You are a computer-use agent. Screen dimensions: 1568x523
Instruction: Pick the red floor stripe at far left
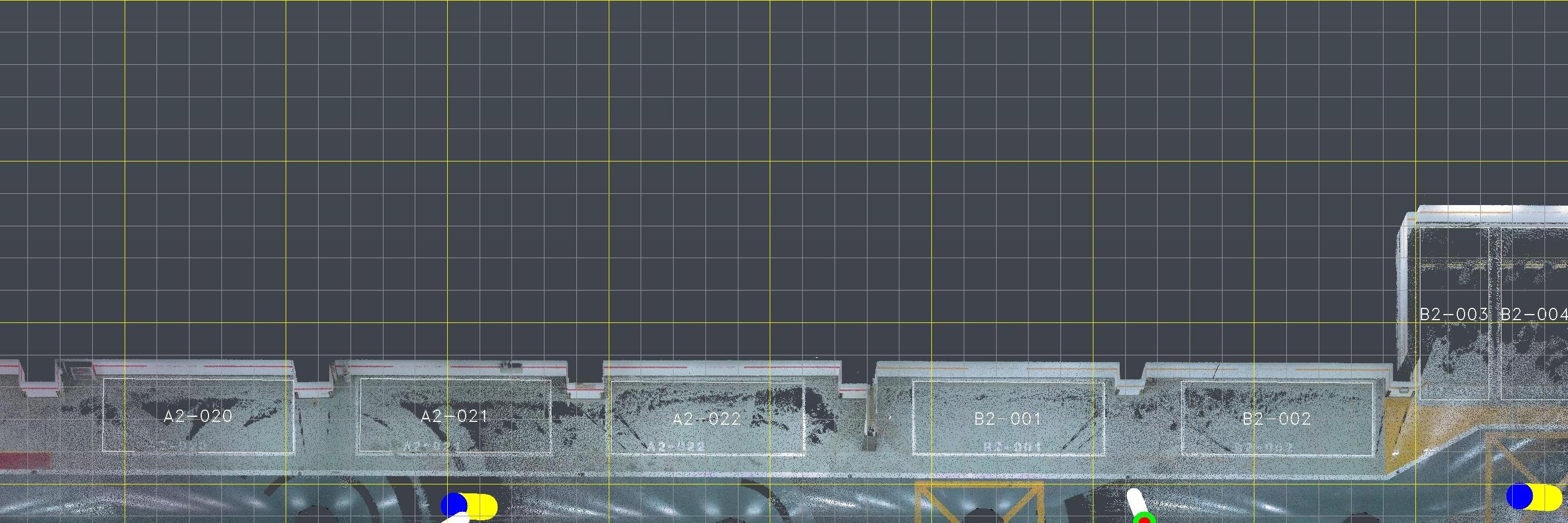25,460
